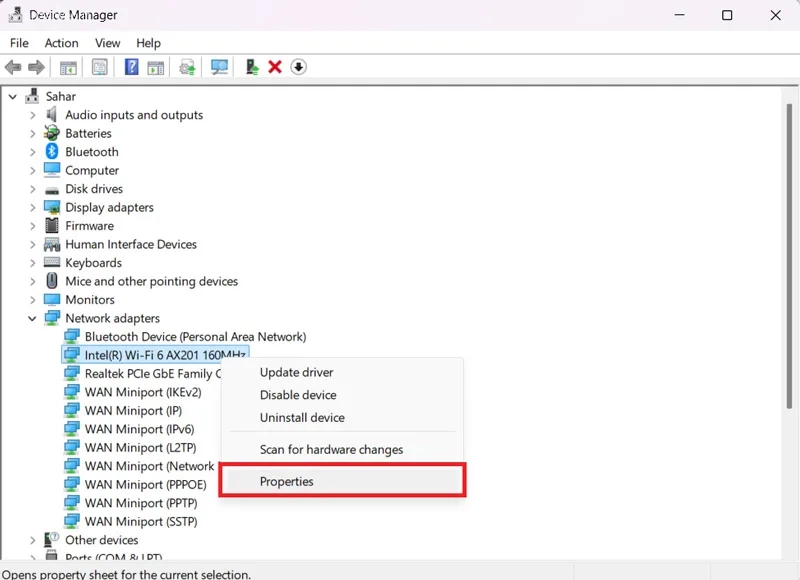Screen dimensions: 800x580
Task: Click the green-arrow Update driver toolbar icon
Action: [252, 67]
